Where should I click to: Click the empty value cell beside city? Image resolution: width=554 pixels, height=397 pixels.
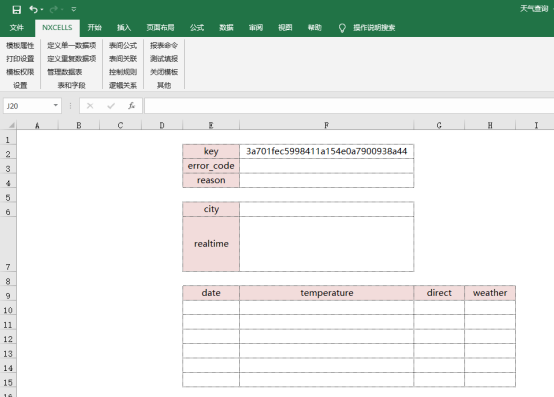[x=326, y=209]
